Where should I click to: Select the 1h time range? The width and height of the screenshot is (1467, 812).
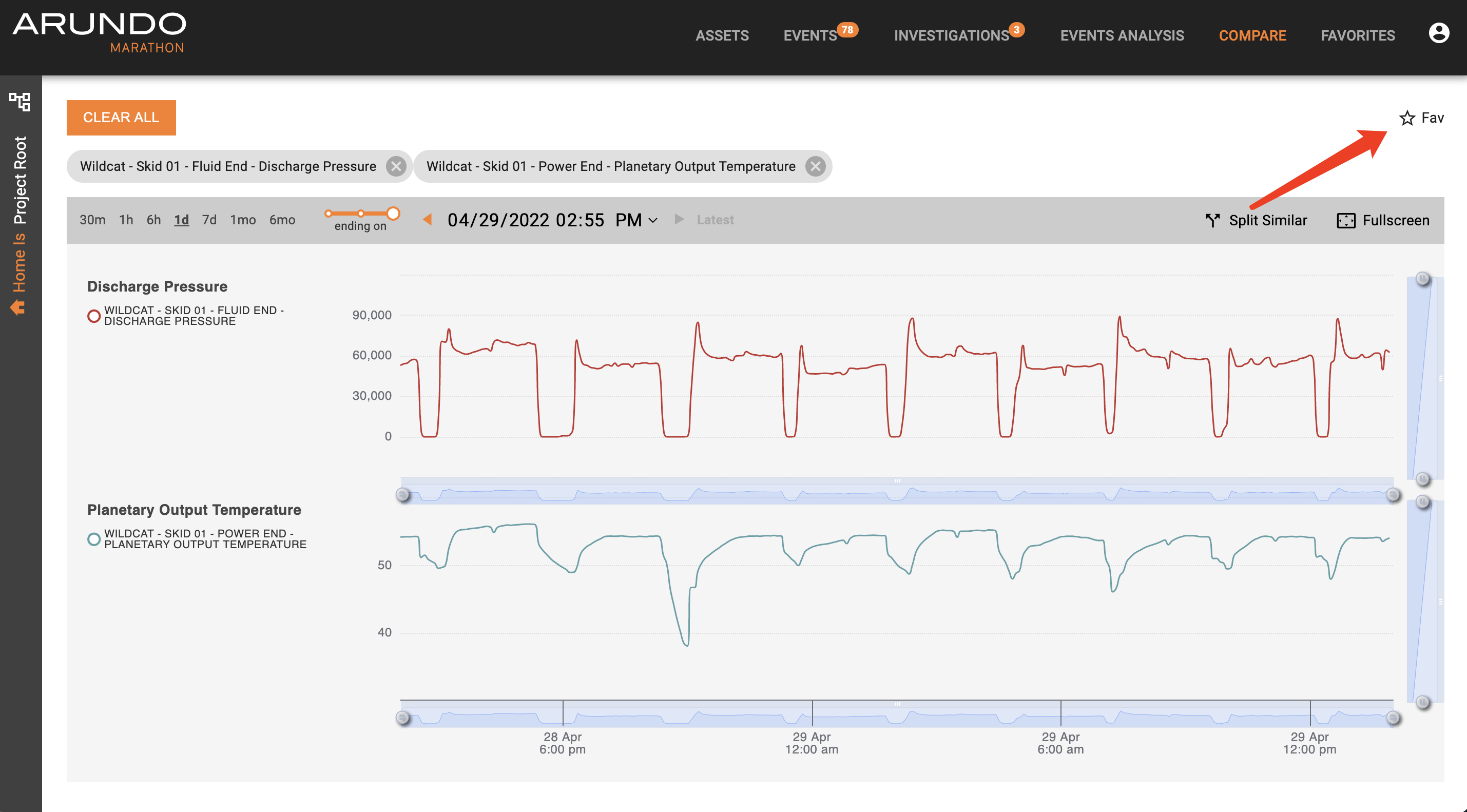(x=126, y=220)
